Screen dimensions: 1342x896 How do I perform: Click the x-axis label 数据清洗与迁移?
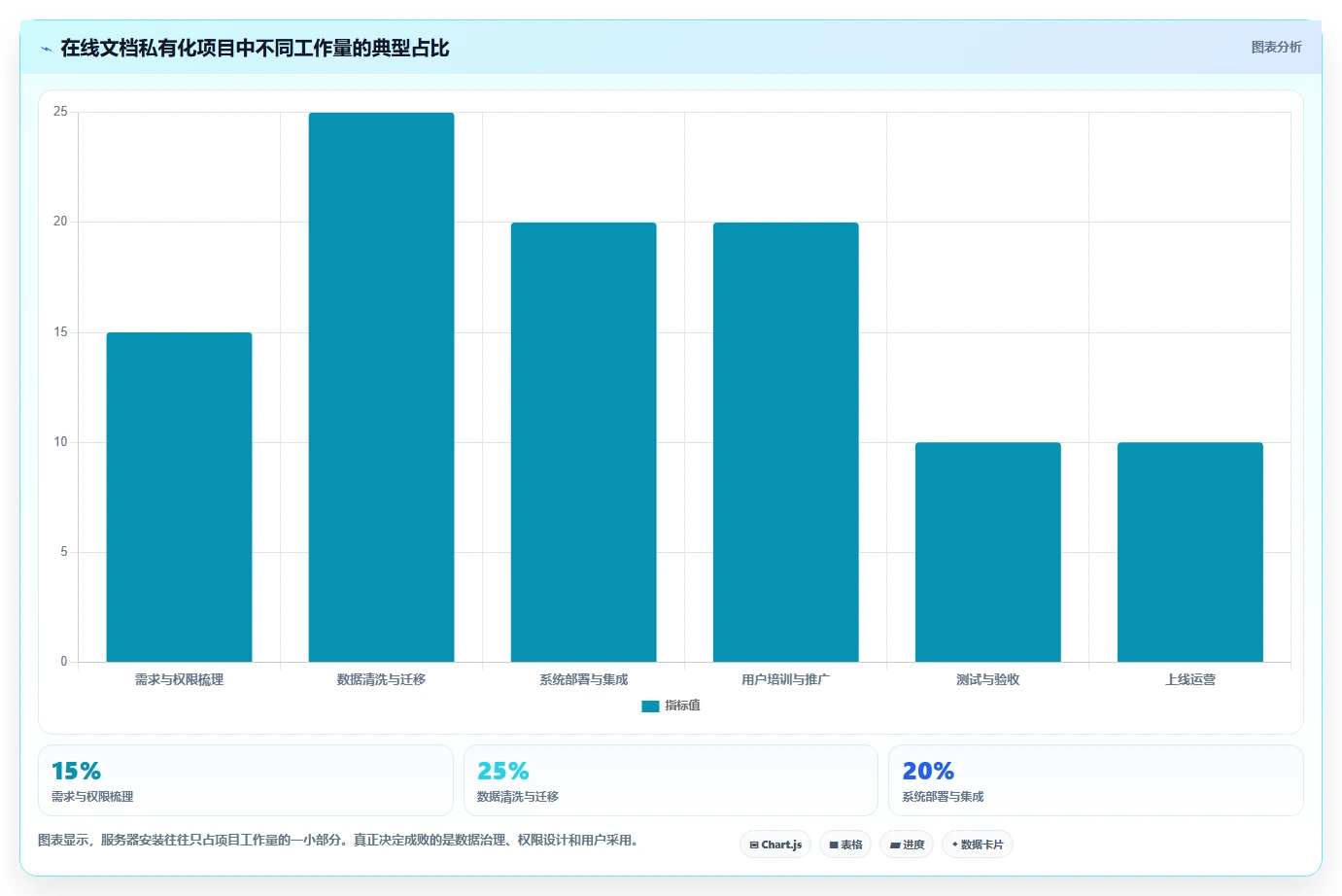(381, 679)
